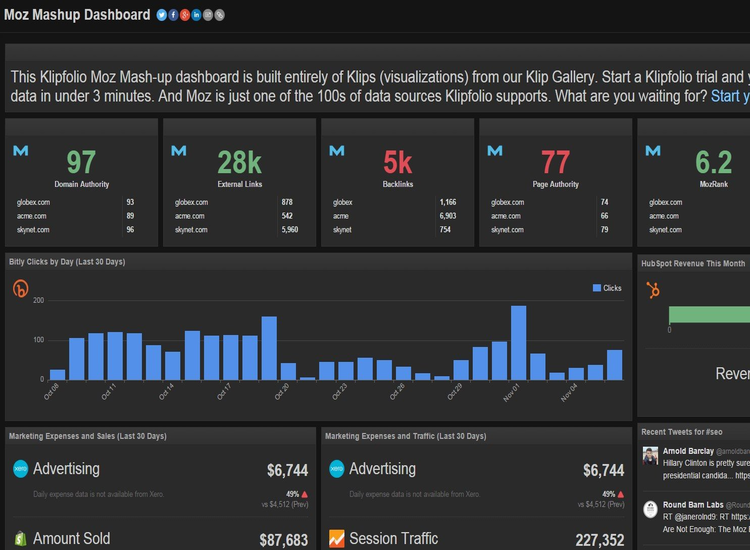Image resolution: width=750 pixels, height=550 pixels.
Task: Click the Moz logo on MozRank klip
Action: click(653, 151)
